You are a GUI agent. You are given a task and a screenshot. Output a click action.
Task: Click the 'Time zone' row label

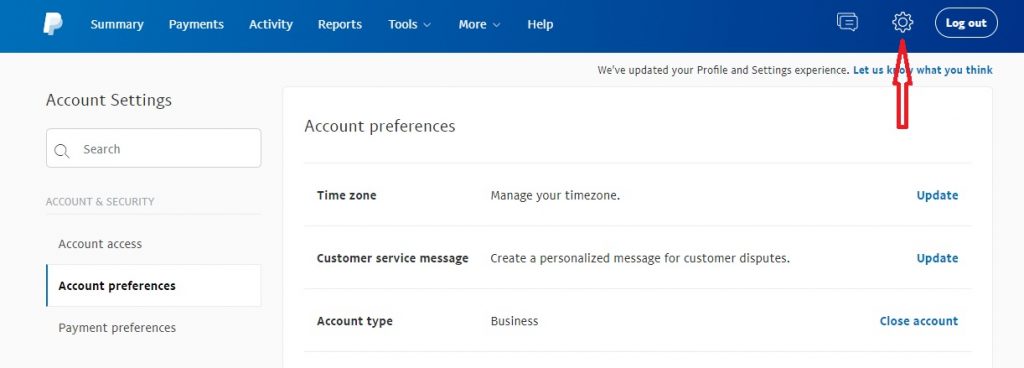[346, 195]
